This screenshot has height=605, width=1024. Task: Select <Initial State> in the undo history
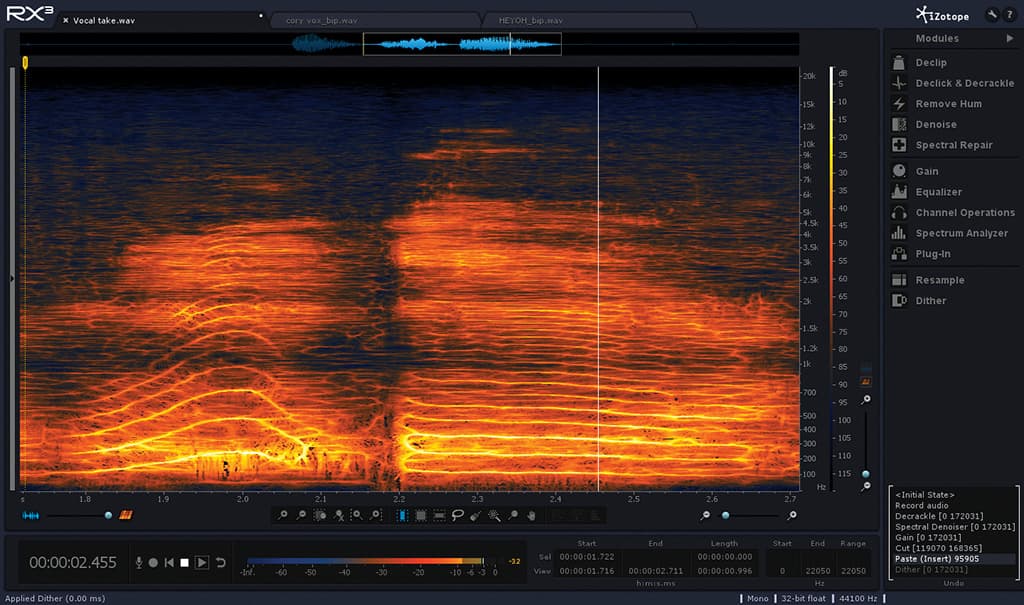coord(925,495)
